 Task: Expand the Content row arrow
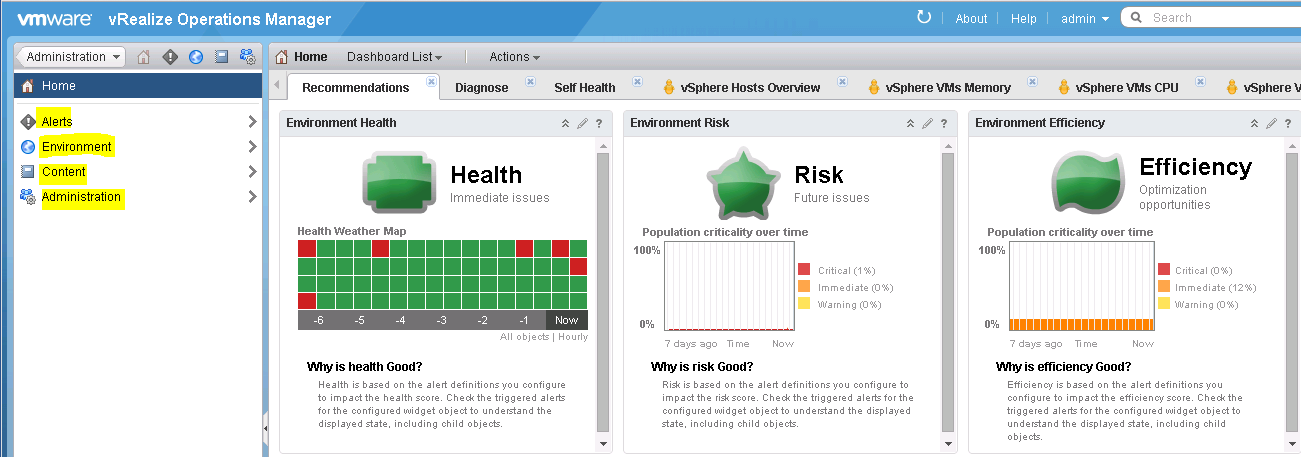click(252, 172)
